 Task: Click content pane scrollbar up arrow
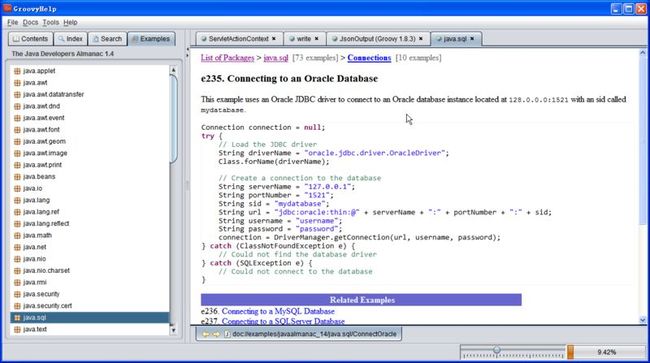643,53
